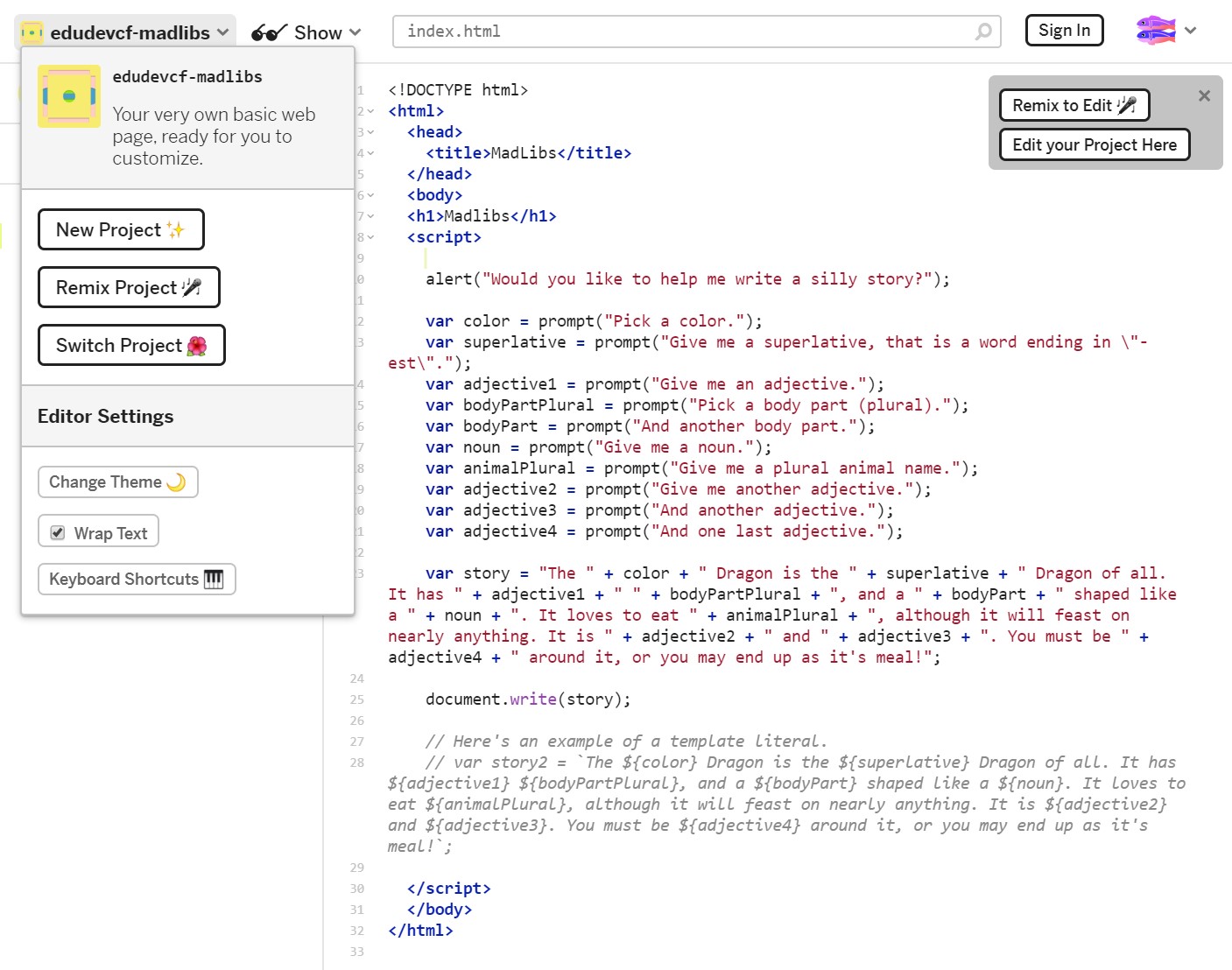
Task: Click the large project avatar in the popup
Action: click(x=69, y=96)
